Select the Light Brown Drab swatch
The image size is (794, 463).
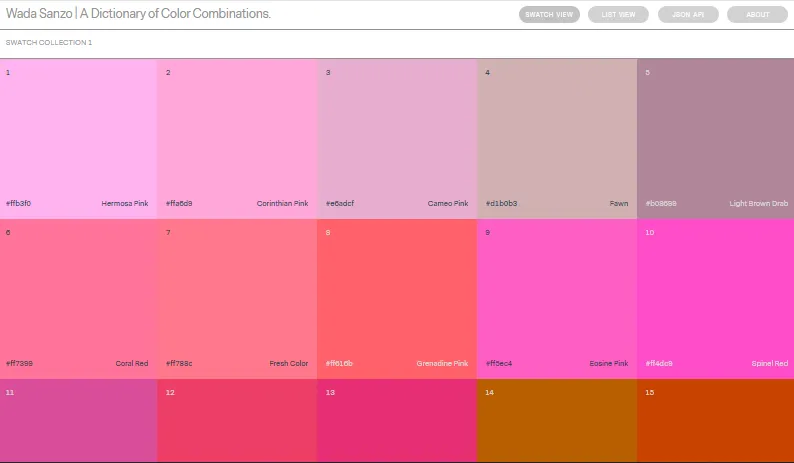715,138
